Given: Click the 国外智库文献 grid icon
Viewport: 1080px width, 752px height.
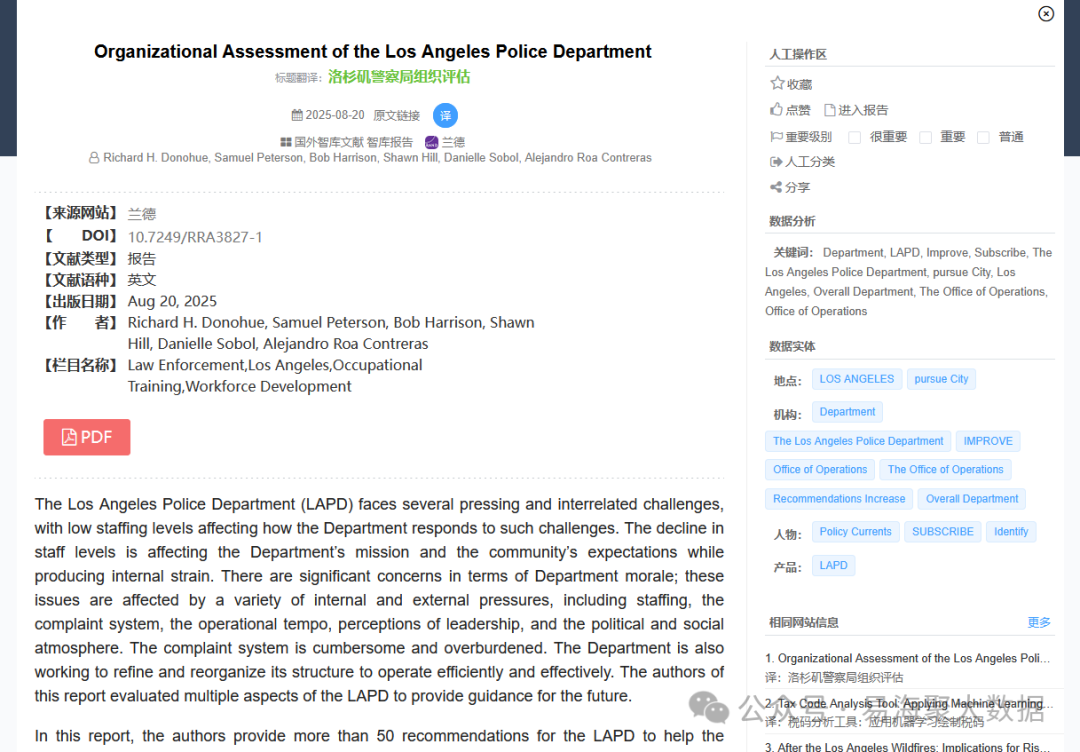Looking at the screenshot, I should [286, 143].
